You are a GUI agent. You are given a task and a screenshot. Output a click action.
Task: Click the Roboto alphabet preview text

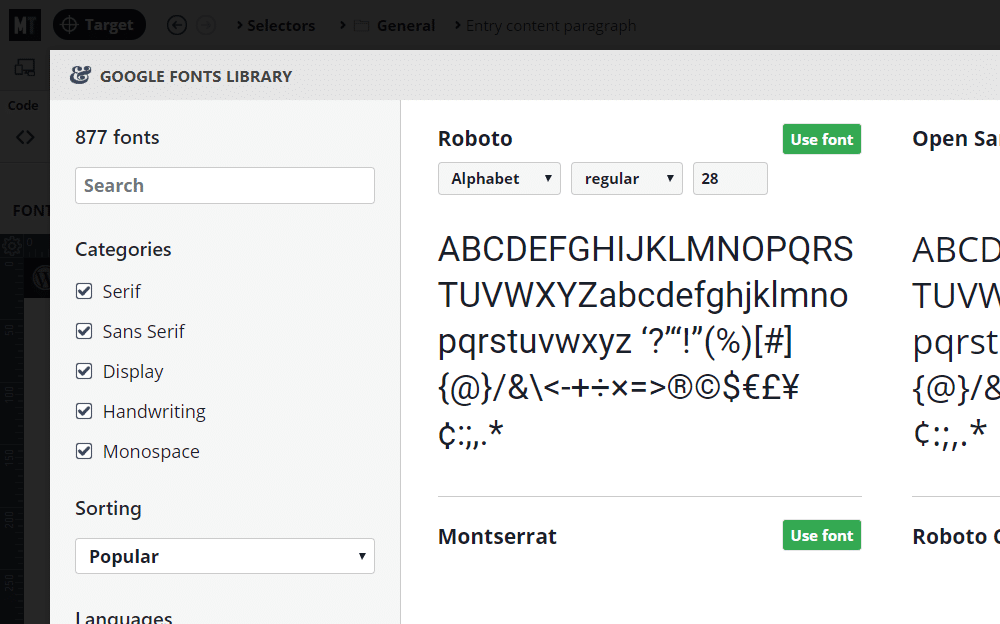(645, 341)
